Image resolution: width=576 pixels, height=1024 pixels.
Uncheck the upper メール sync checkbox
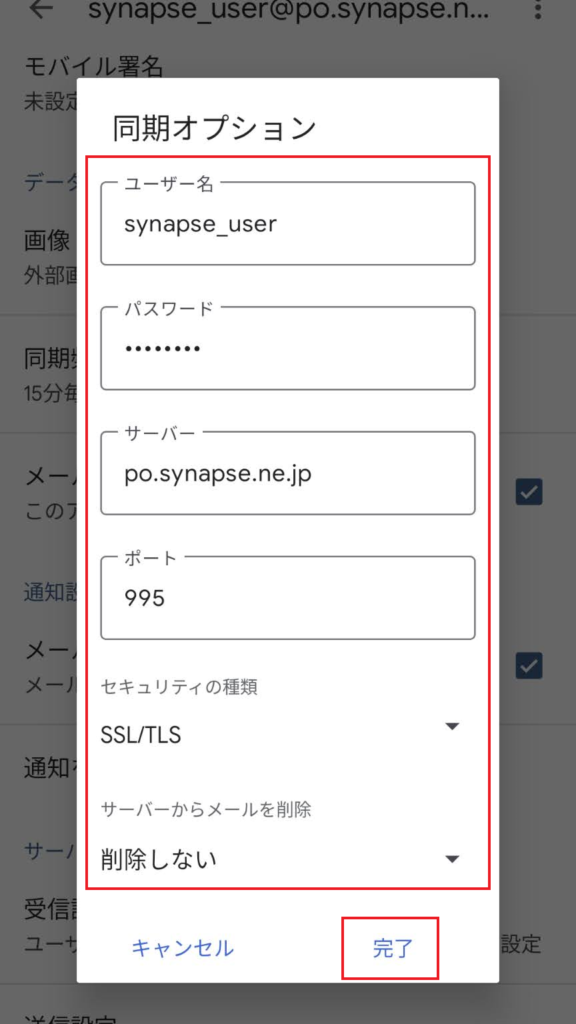[528, 492]
